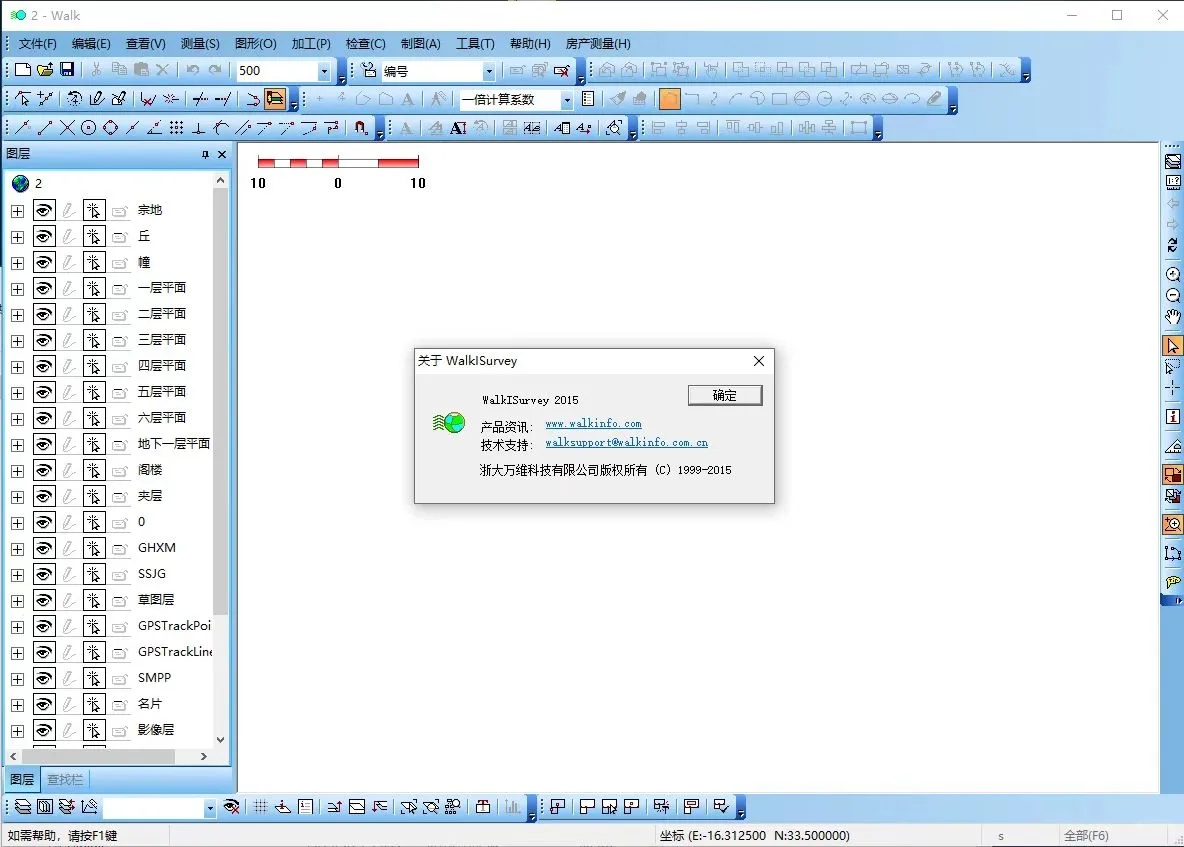Select the GPSTrackLine layer name
1184x847 pixels.
tap(175, 651)
